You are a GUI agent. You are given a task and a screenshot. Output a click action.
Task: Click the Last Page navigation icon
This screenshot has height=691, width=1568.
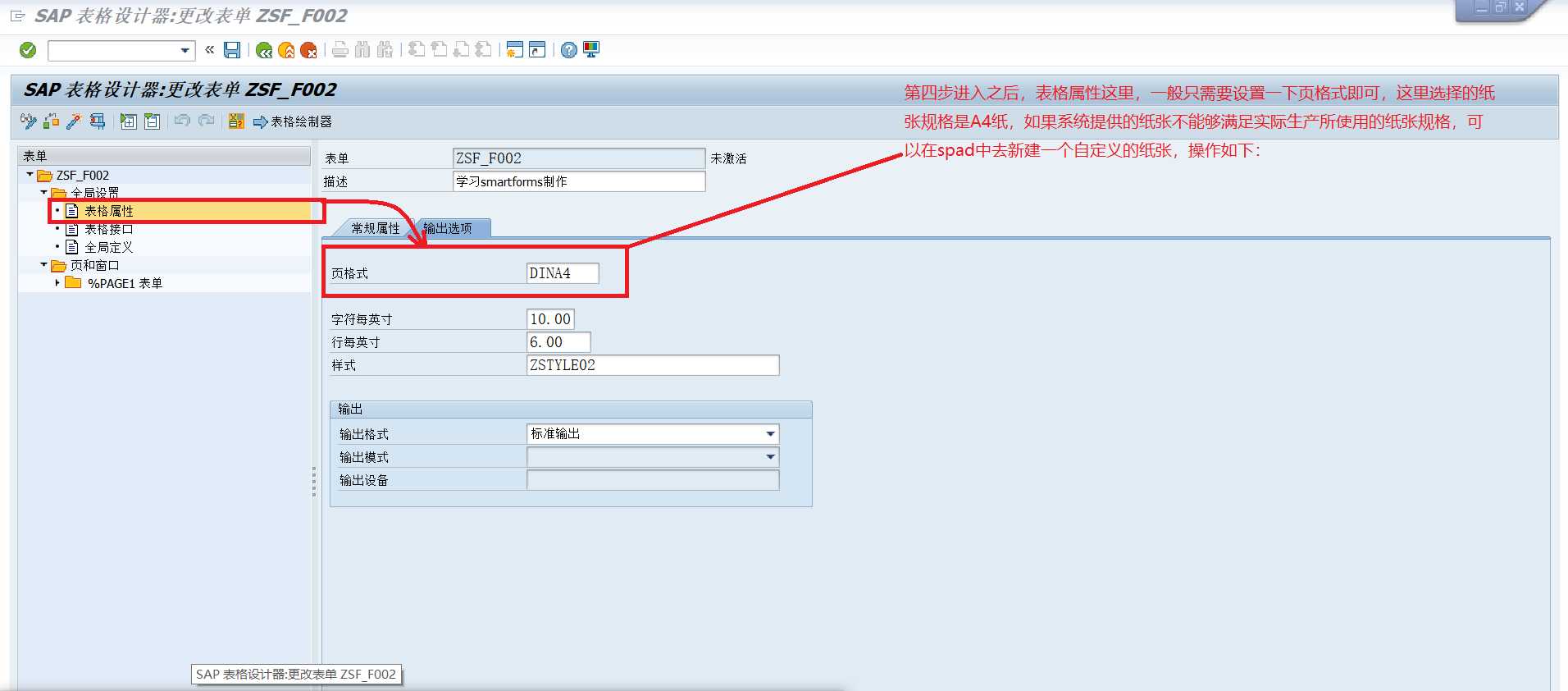(x=483, y=50)
